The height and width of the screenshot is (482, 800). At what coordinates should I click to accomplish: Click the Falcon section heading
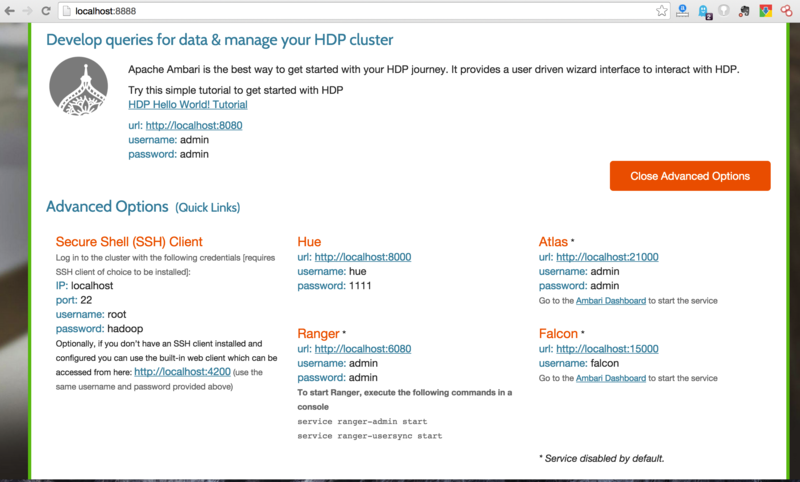(558, 334)
